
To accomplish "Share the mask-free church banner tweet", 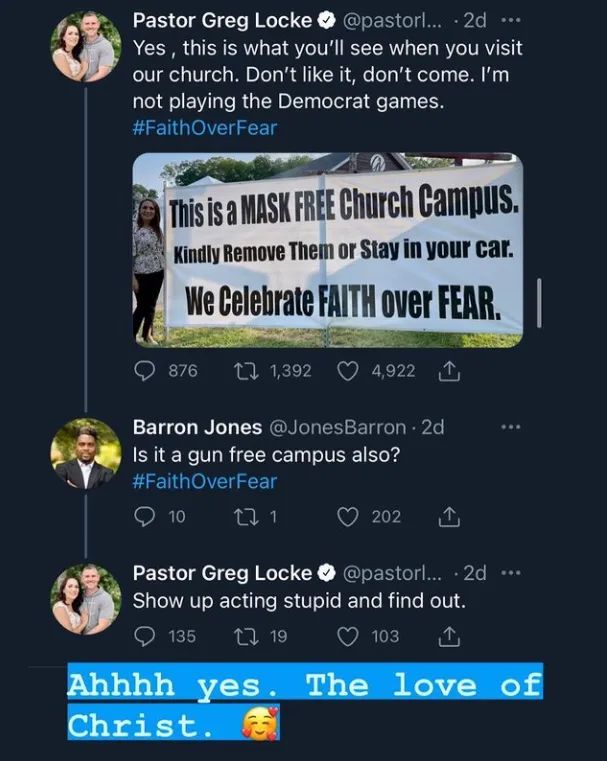I will tap(449, 370).
